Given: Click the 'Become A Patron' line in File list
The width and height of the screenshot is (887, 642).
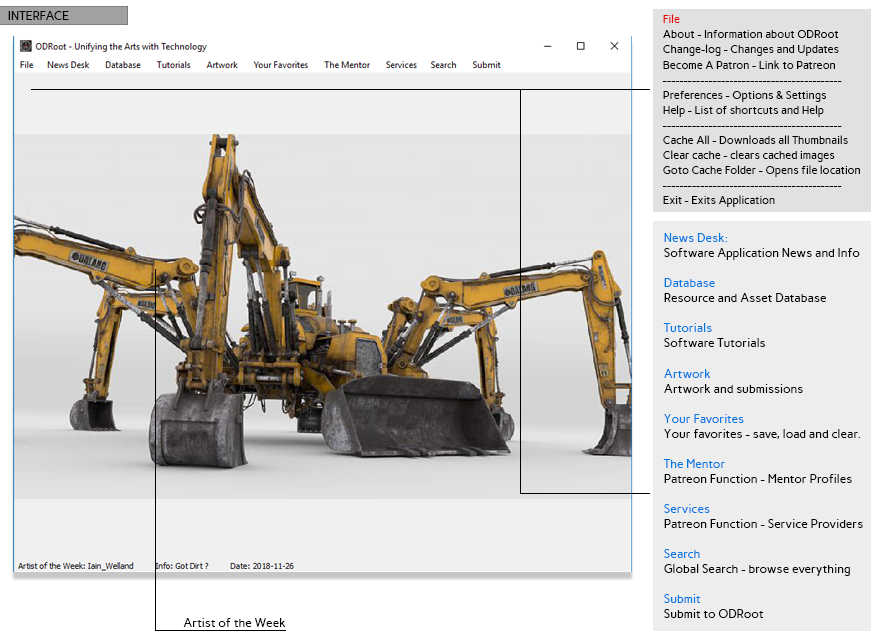Looking at the screenshot, I should click(x=748, y=65).
